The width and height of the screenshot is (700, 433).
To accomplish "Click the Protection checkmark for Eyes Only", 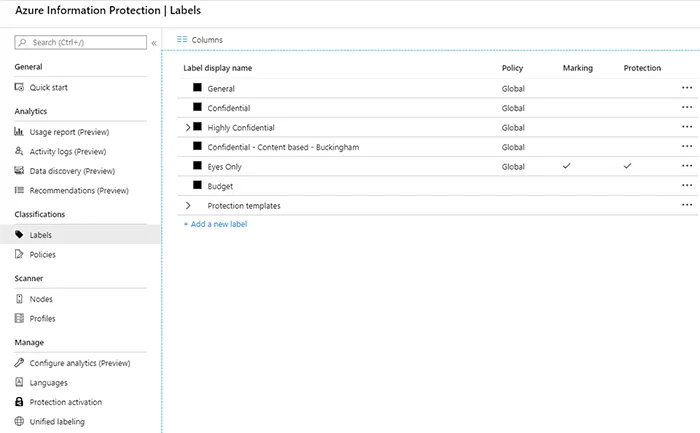I will [628, 166].
